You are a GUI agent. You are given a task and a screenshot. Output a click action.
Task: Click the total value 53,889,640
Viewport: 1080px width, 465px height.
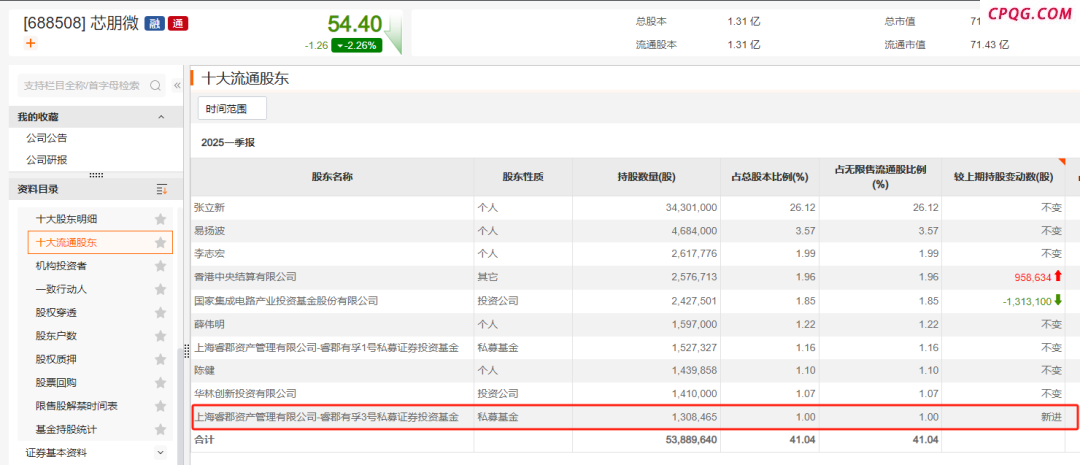pyautogui.click(x=689, y=440)
